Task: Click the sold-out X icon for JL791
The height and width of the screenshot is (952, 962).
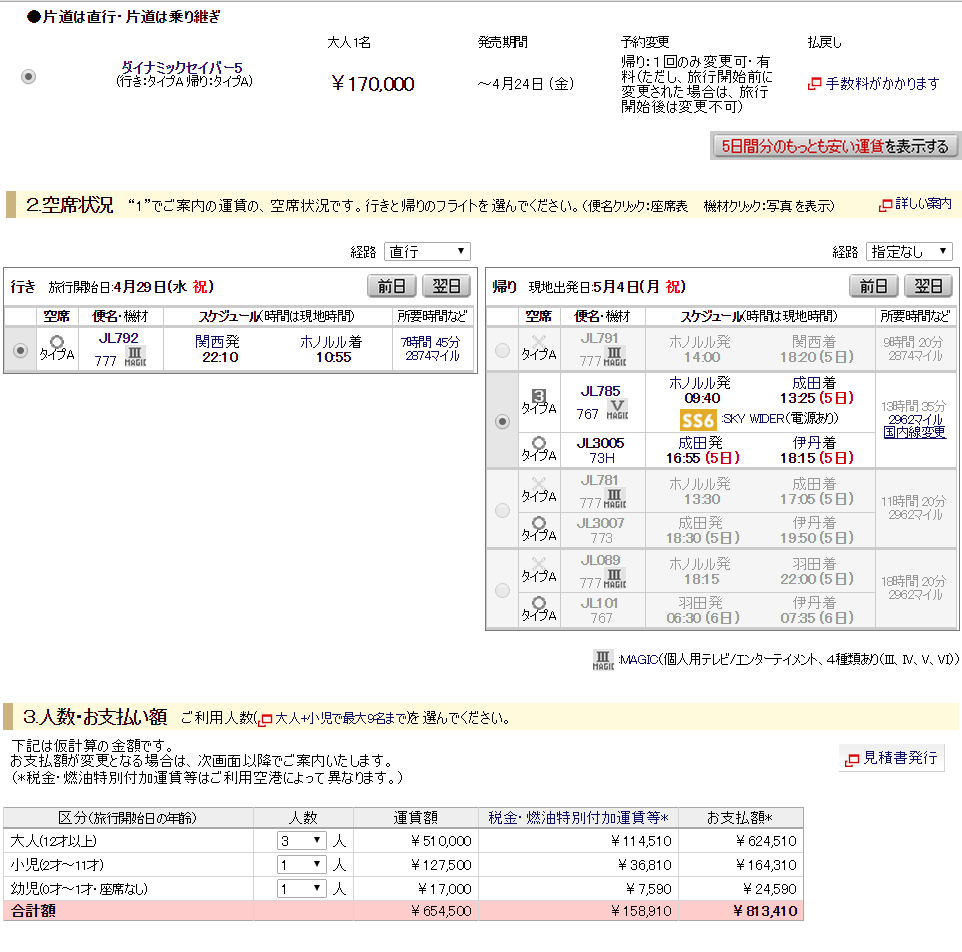Action: (x=539, y=341)
